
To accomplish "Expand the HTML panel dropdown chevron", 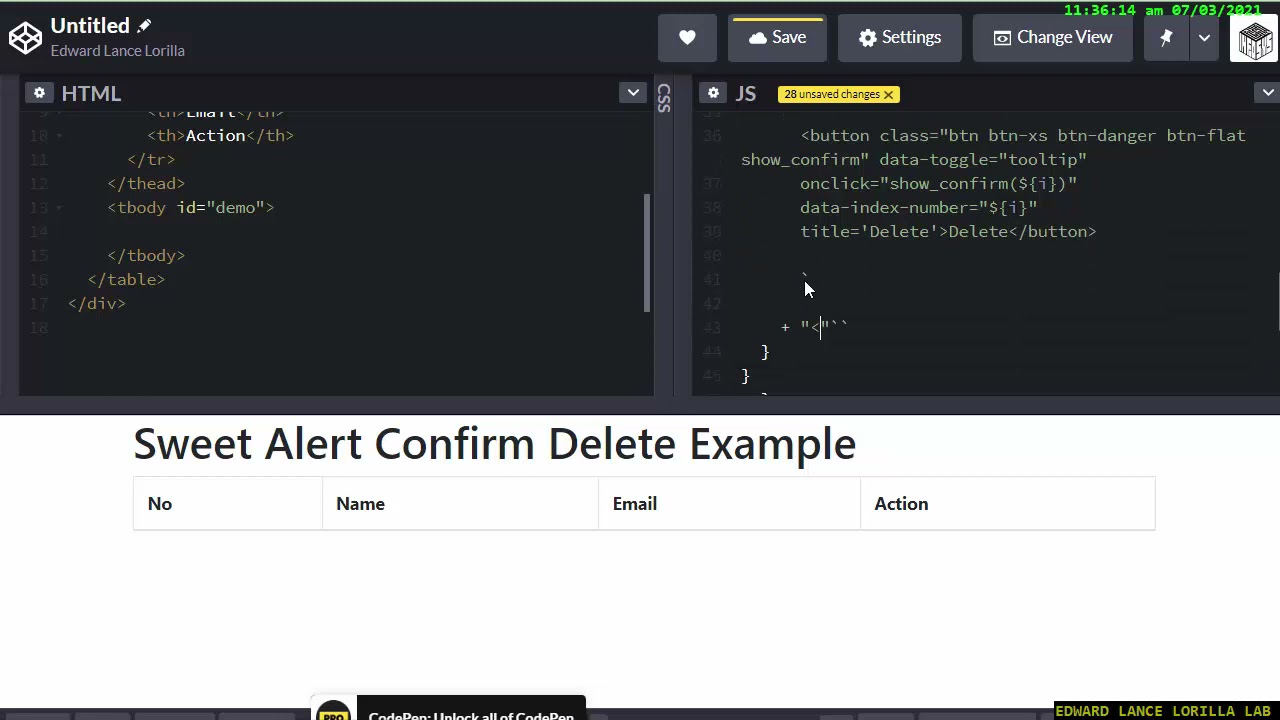I will point(633,93).
